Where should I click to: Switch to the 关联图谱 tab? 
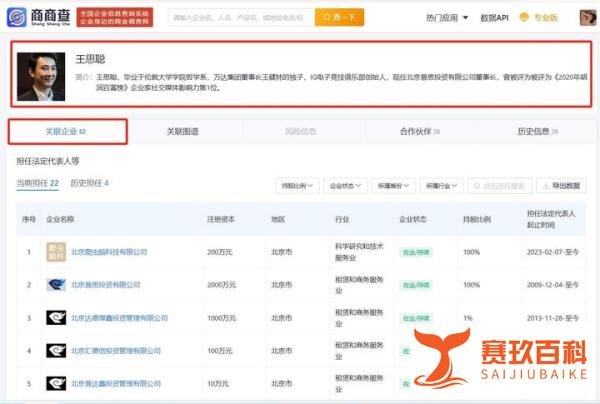(183, 132)
